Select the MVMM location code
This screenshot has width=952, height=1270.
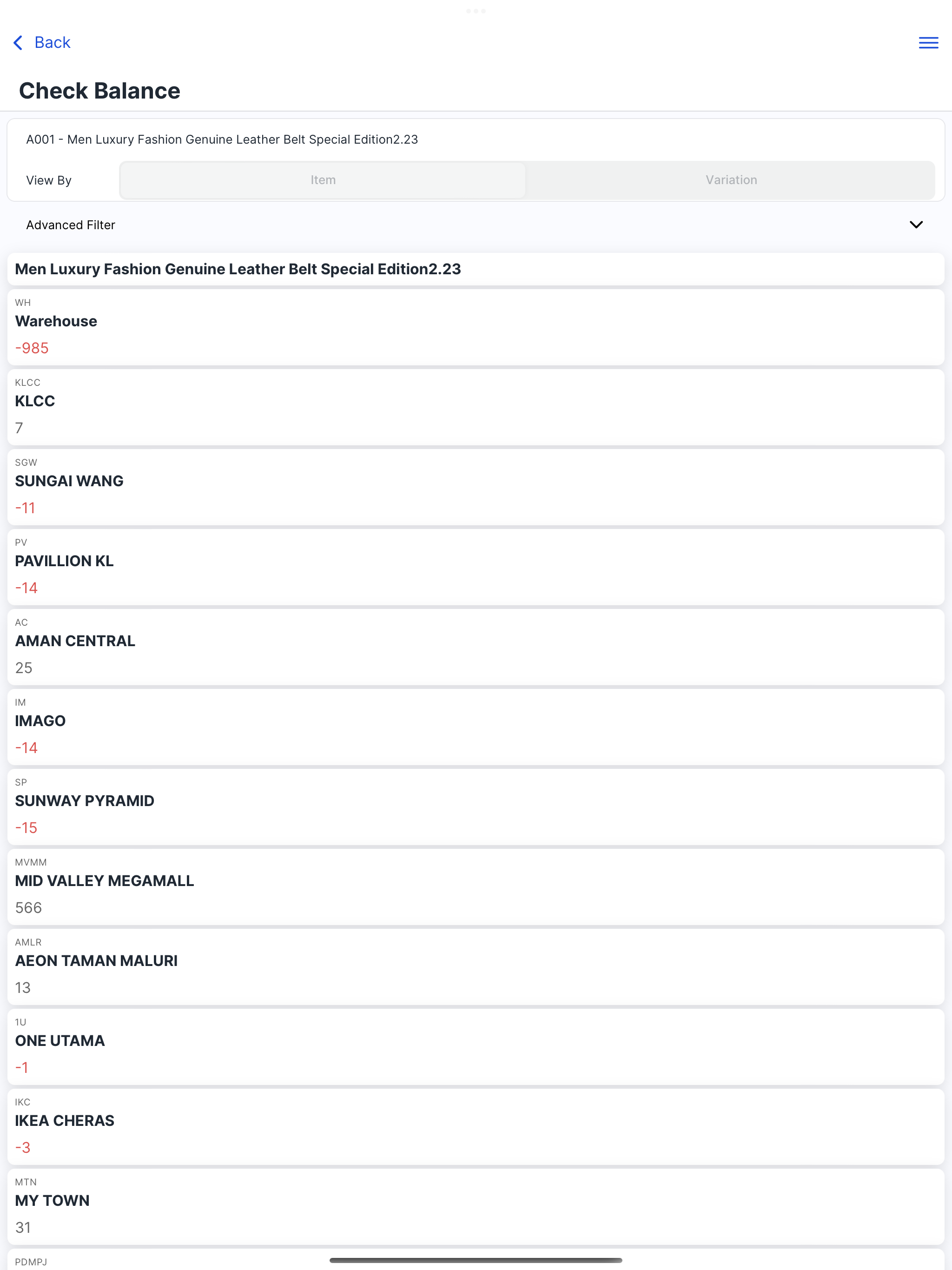(x=30, y=862)
